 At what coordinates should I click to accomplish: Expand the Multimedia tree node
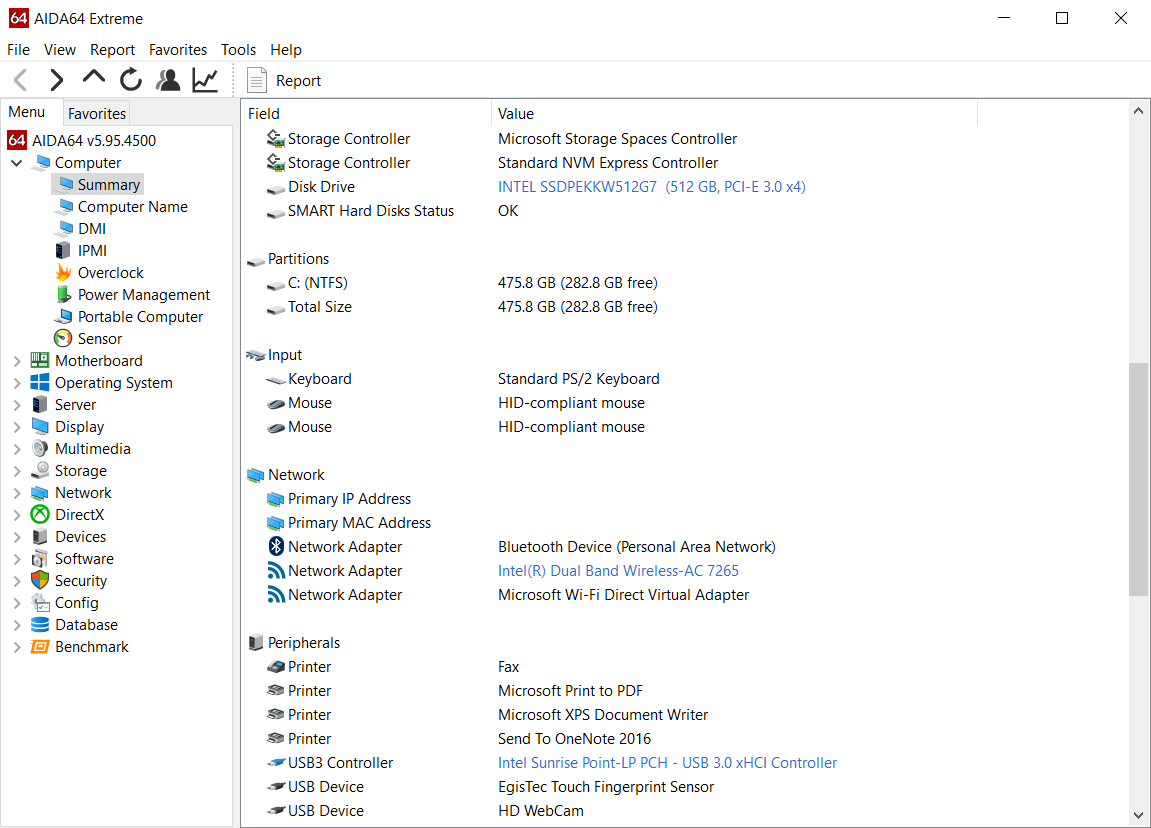click(17, 448)
